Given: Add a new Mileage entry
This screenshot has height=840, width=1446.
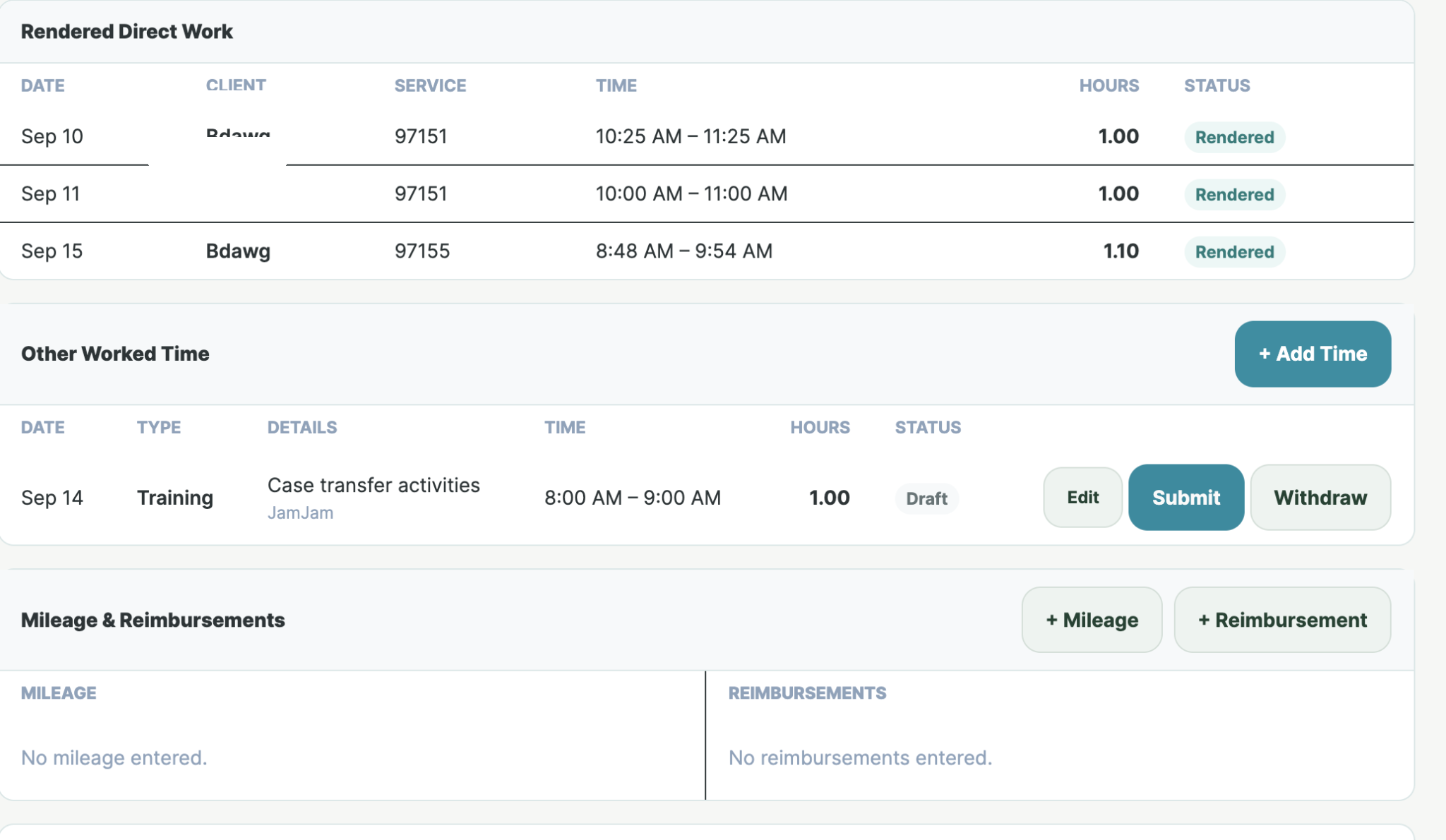Looking at the screenshot, I should 1092,620.
